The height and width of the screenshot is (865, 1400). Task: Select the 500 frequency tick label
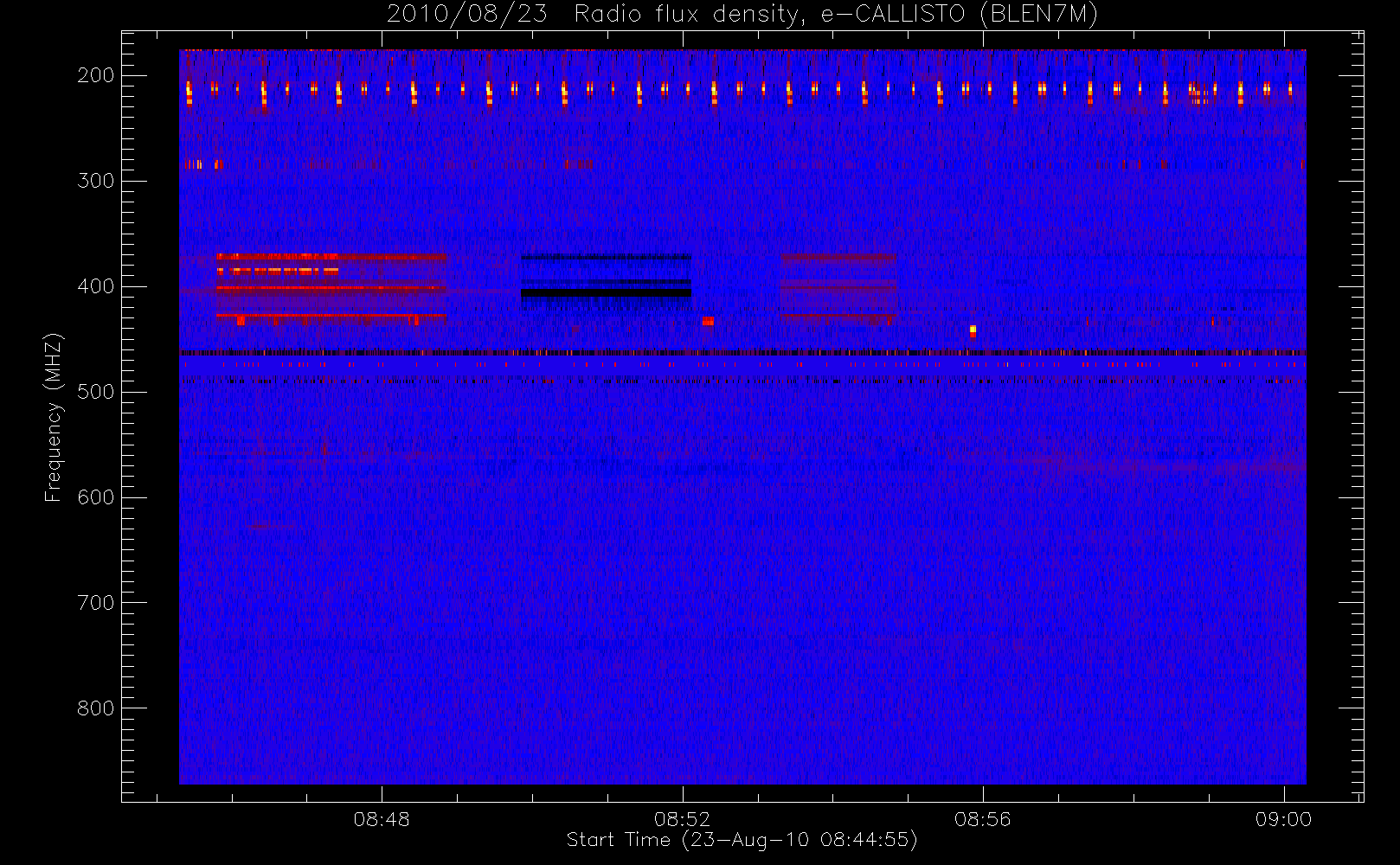(96, 392)
